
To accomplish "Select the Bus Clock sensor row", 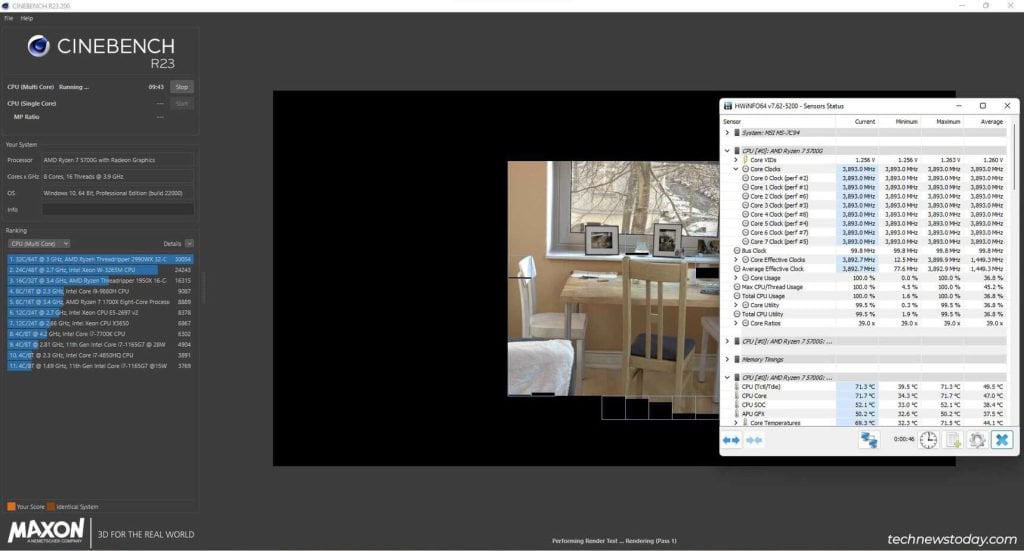I will tap(865, 251).
